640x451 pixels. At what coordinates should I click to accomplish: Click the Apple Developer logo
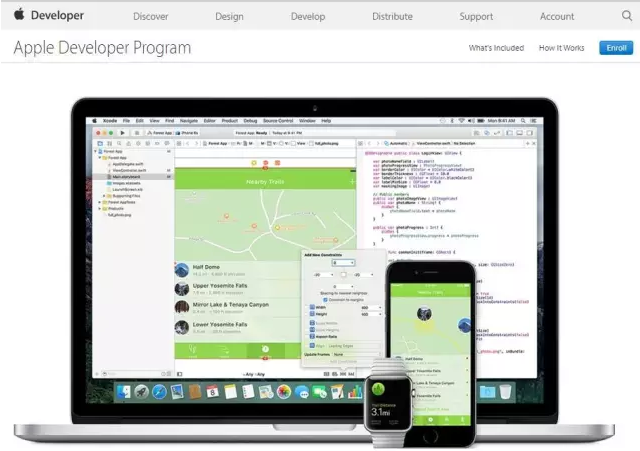[x=49, y=15]
